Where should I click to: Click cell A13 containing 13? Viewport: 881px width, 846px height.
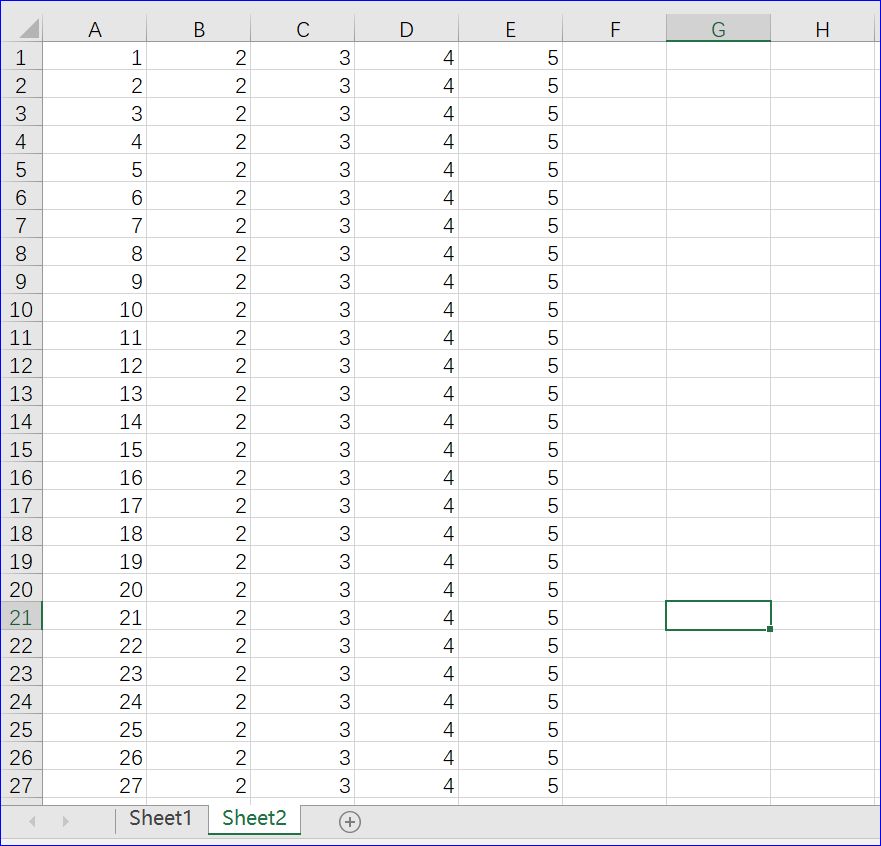click(x=94, y=393)
